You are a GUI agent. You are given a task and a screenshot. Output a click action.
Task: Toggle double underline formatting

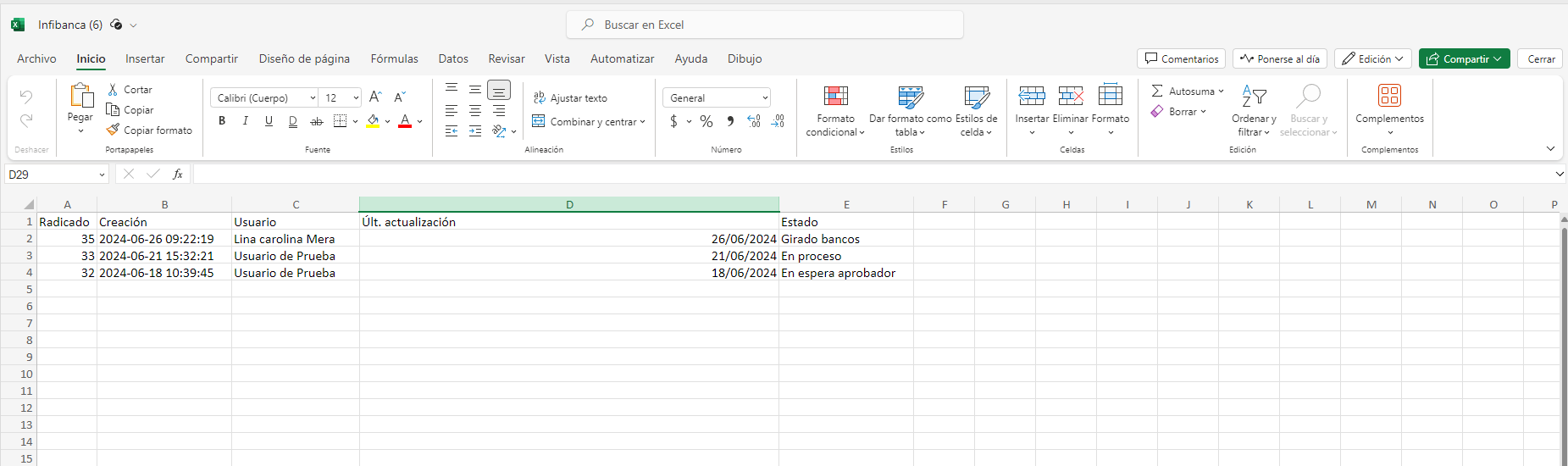293,121
